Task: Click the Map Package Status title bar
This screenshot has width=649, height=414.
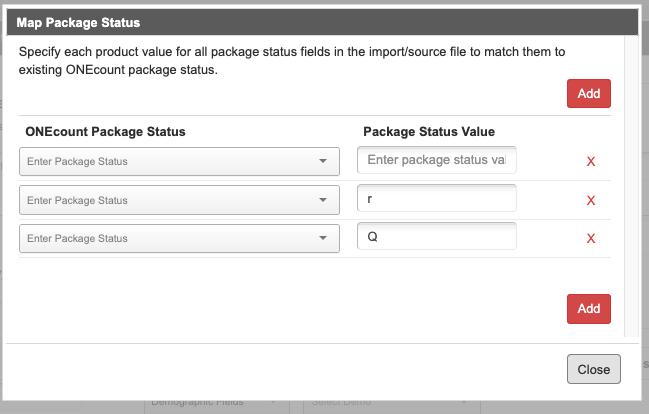Action: 322,22
